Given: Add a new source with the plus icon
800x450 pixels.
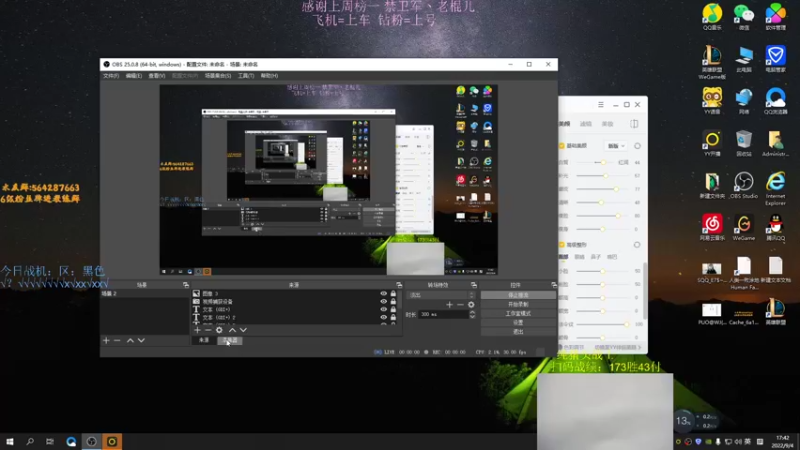Looking at the screenshot, I should (x=197, y=330).
